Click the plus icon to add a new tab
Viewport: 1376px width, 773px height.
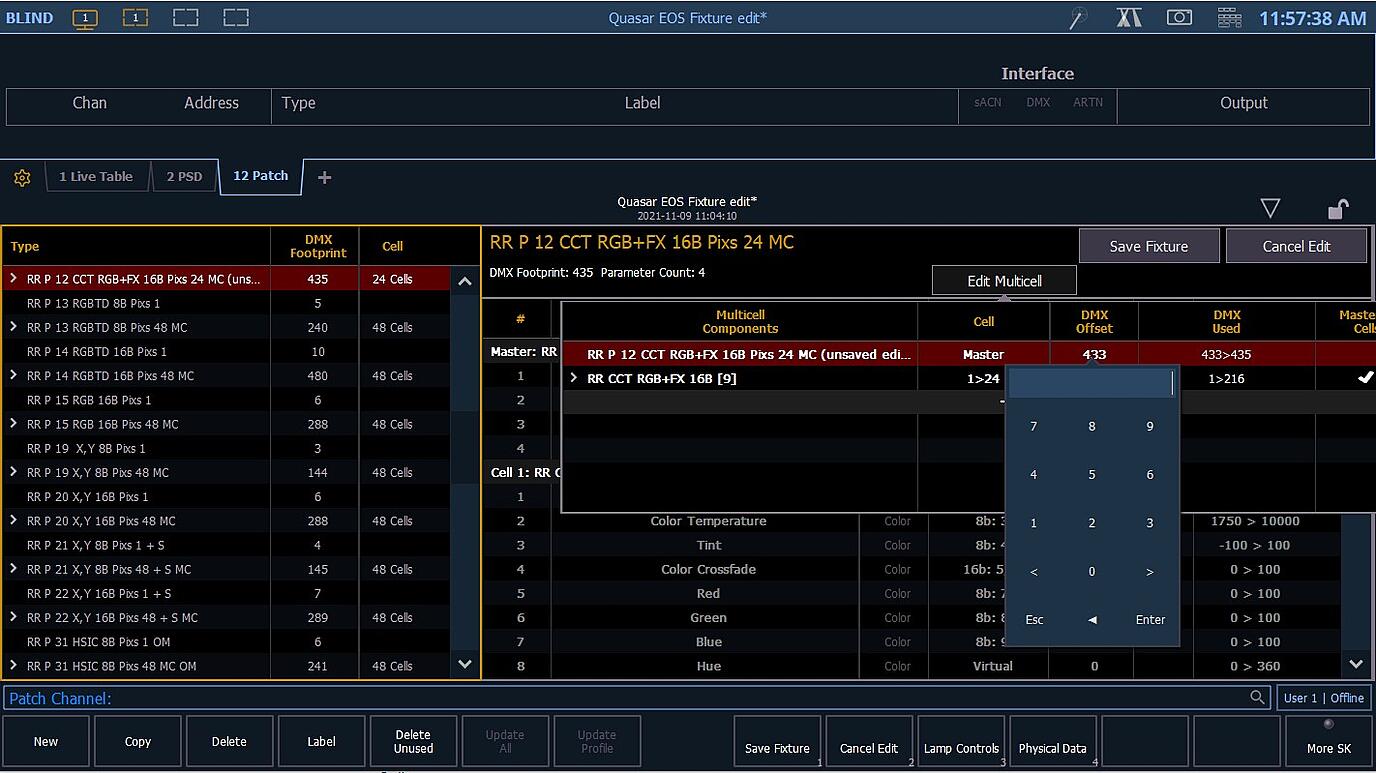[x=324, y=176]
